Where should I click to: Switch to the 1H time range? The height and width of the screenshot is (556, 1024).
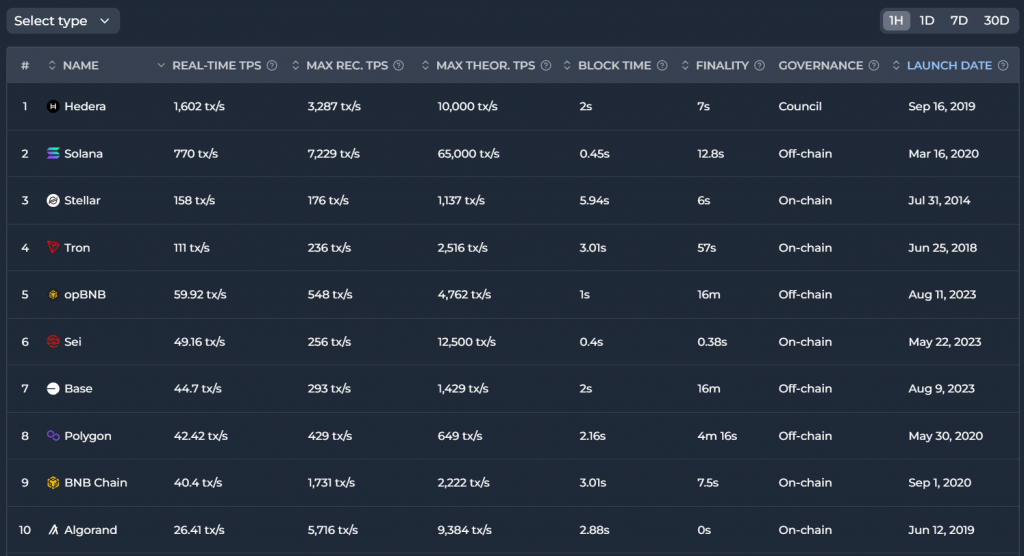896,21
